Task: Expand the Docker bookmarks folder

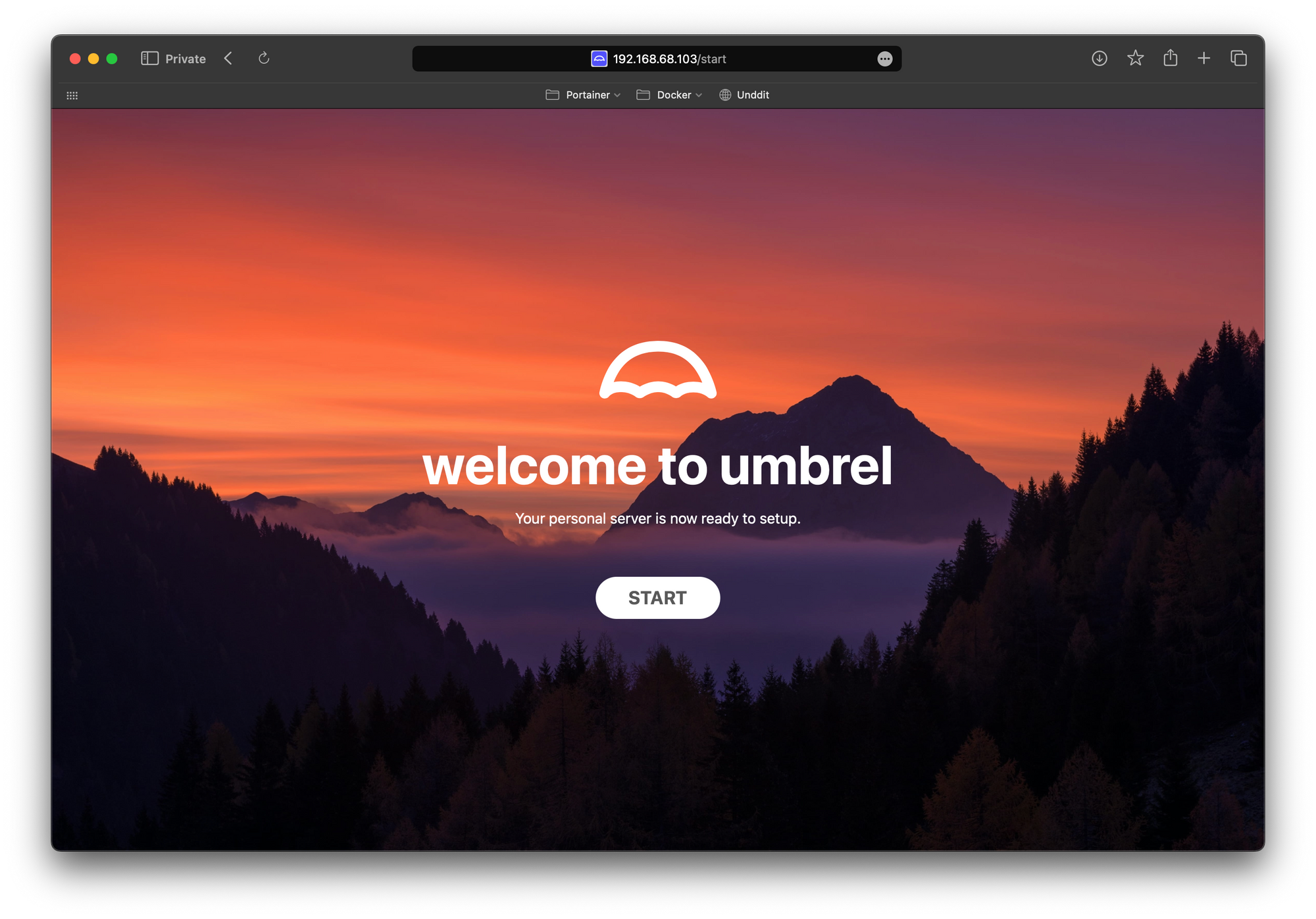Action: pyautogui.click(x=669, y=95)
